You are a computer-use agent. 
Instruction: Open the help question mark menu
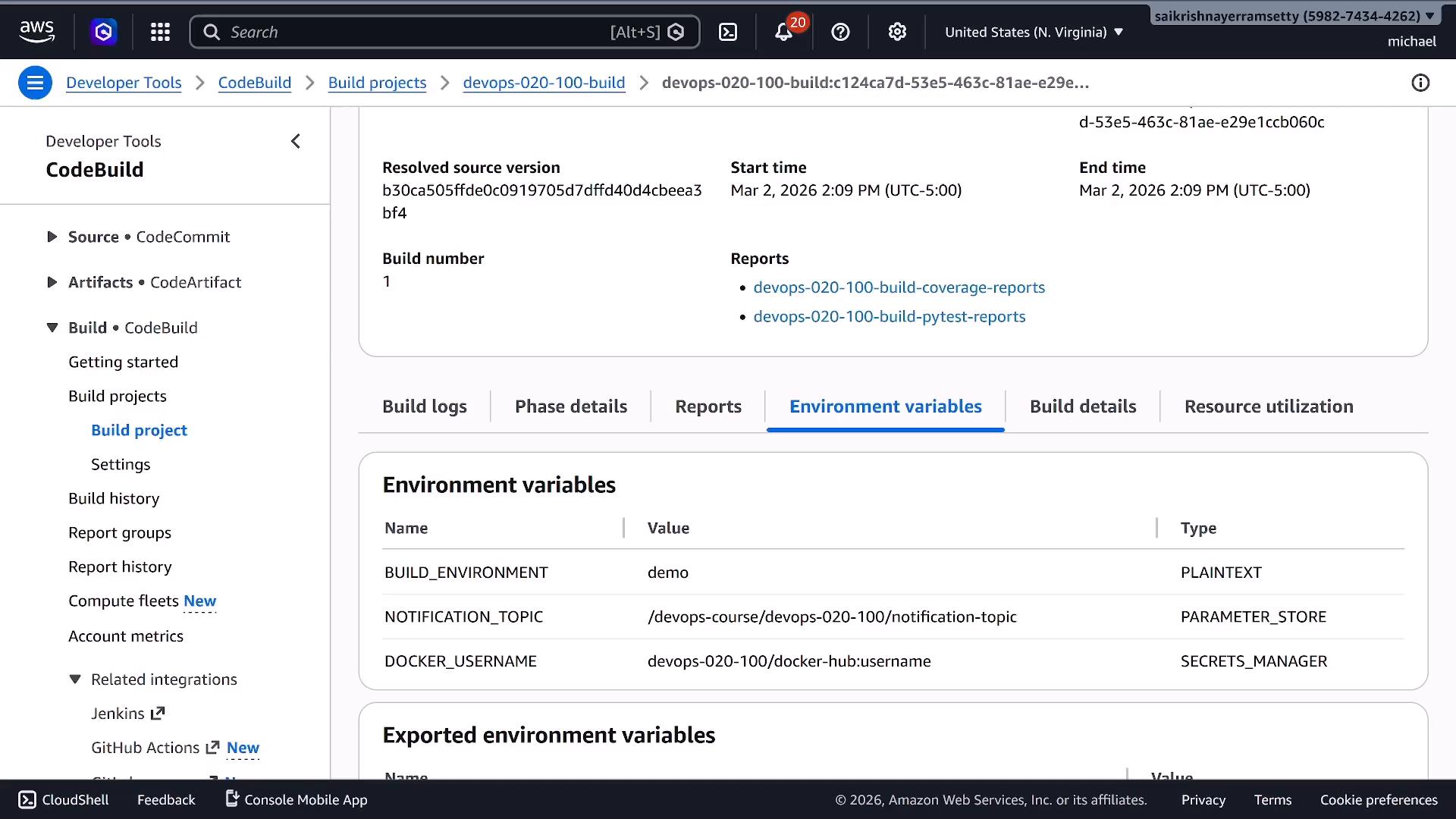(840, 32)
